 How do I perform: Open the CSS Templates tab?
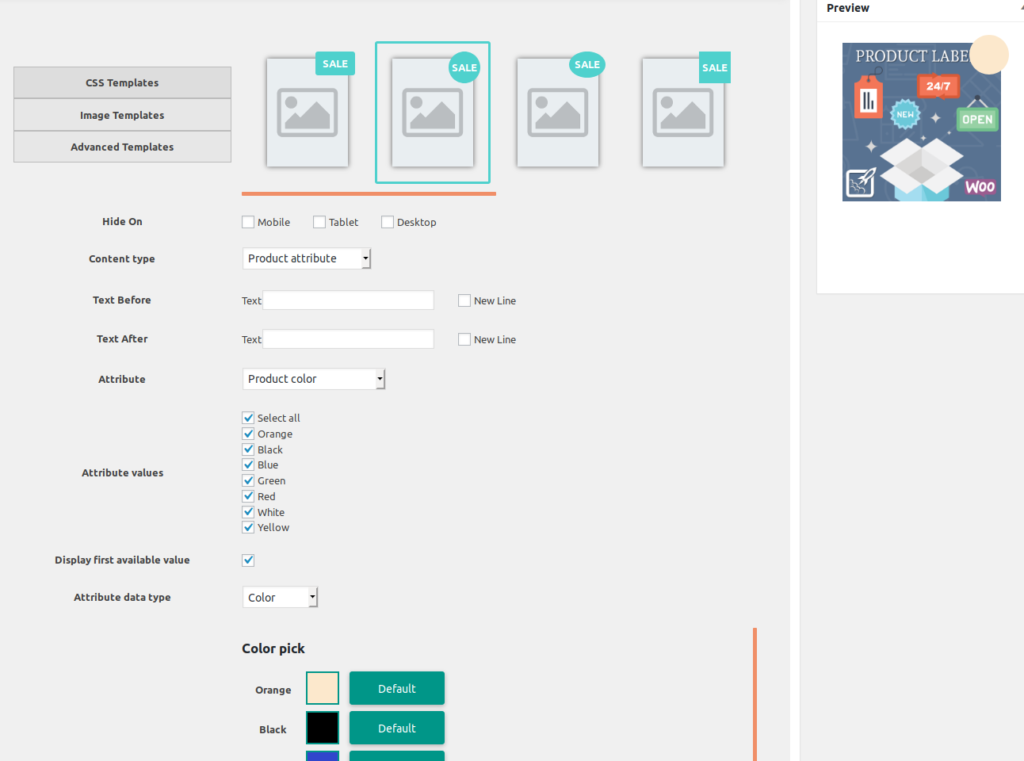122,83
